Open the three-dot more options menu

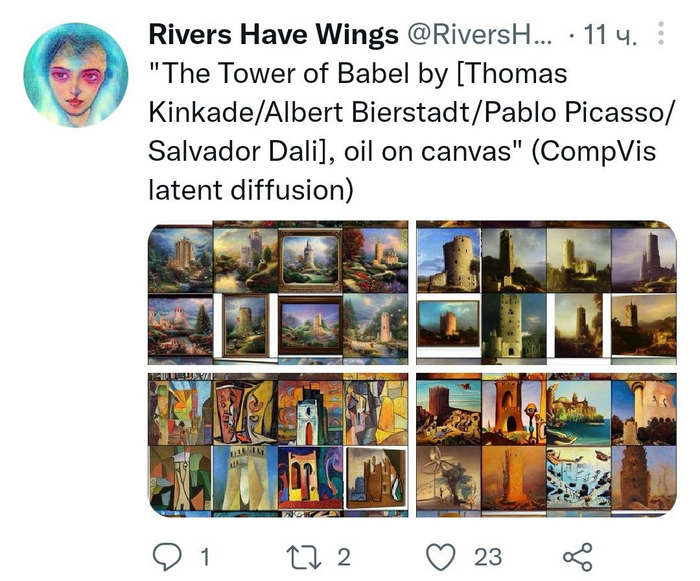661,33
